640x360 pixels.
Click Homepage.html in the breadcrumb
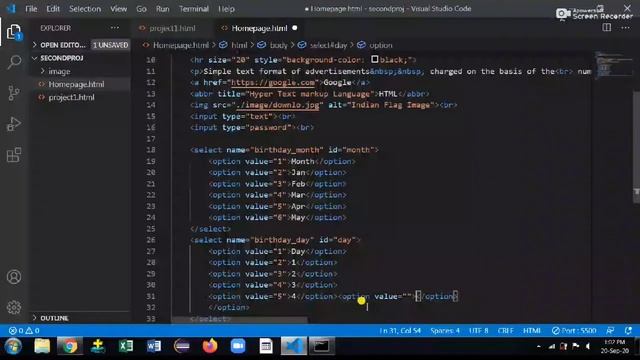[x=181, y=45]
